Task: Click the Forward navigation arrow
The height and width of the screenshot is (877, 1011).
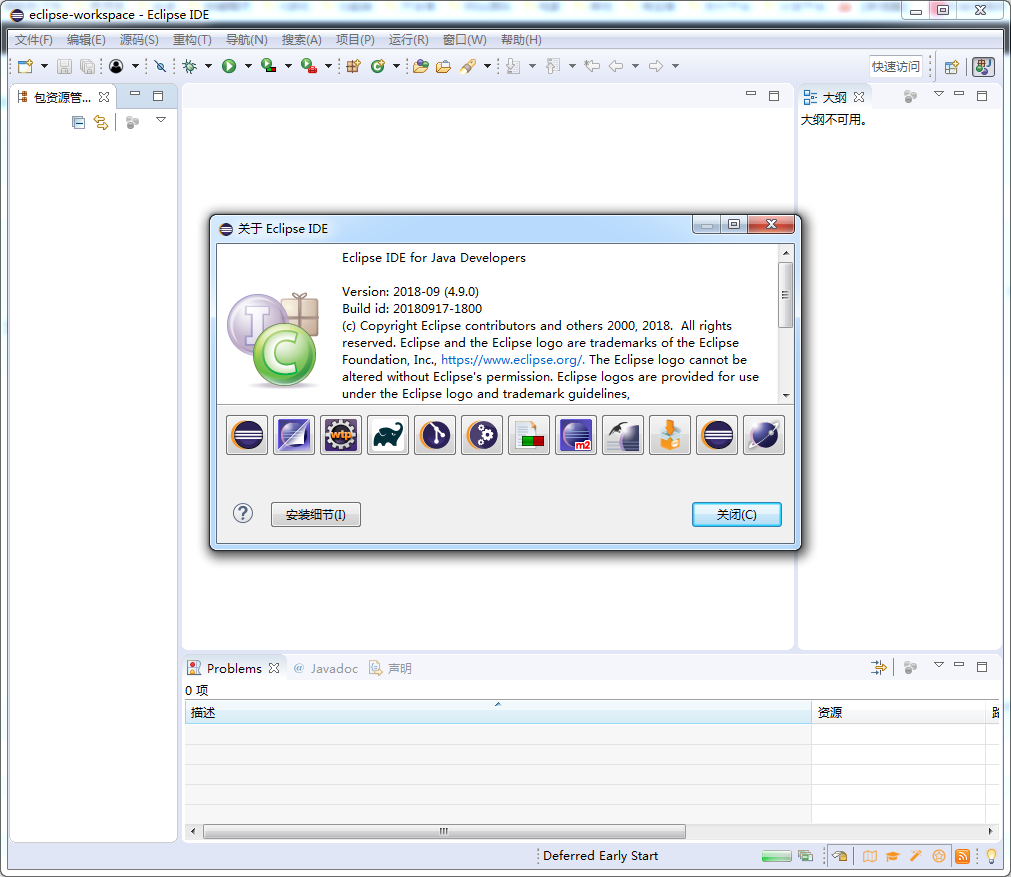Action: (656, 66)
